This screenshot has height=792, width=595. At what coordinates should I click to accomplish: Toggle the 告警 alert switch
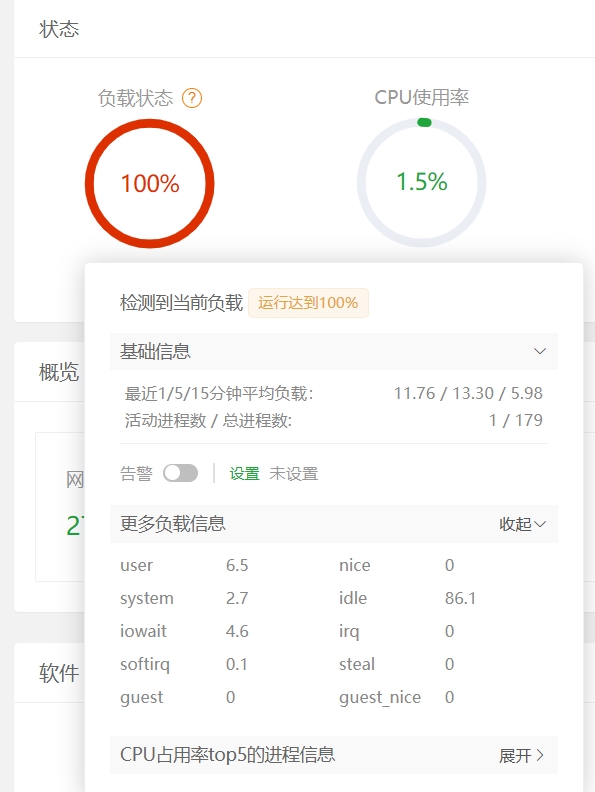(x=180, y=473)
